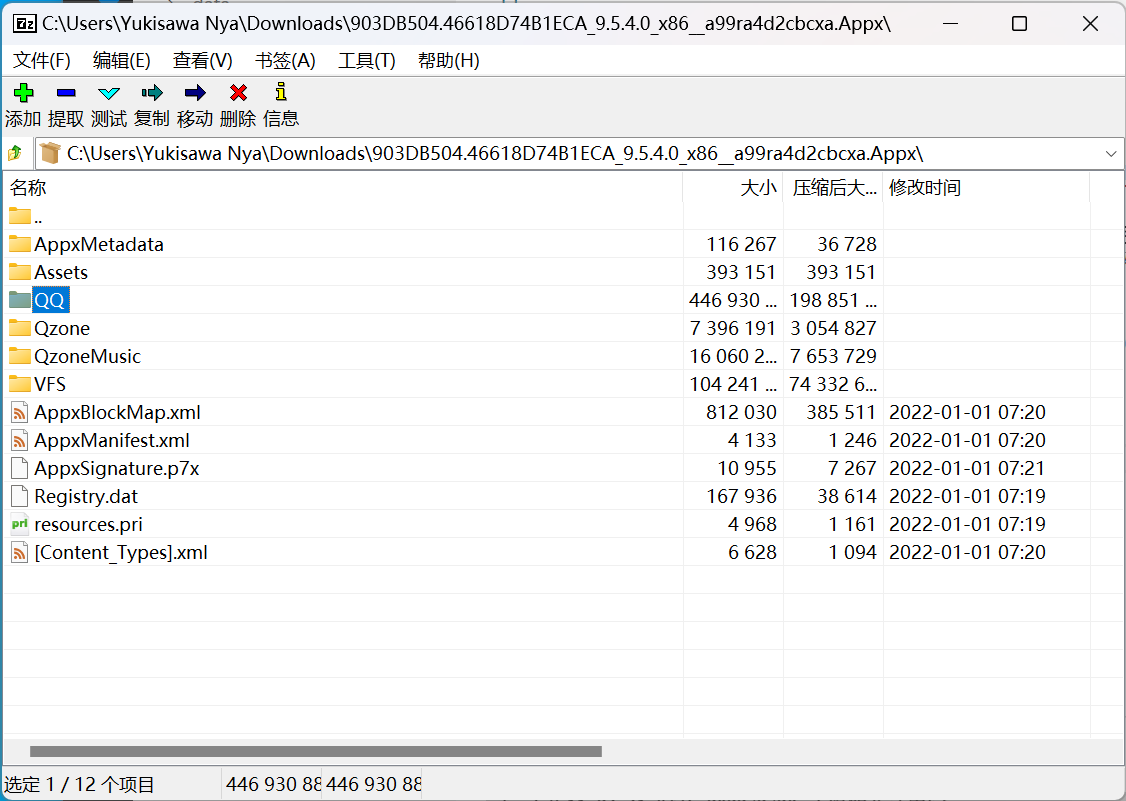Click the up-folder icon beside address bar
The height and width of the screenshot is (801, 1126).
point(15,154)
